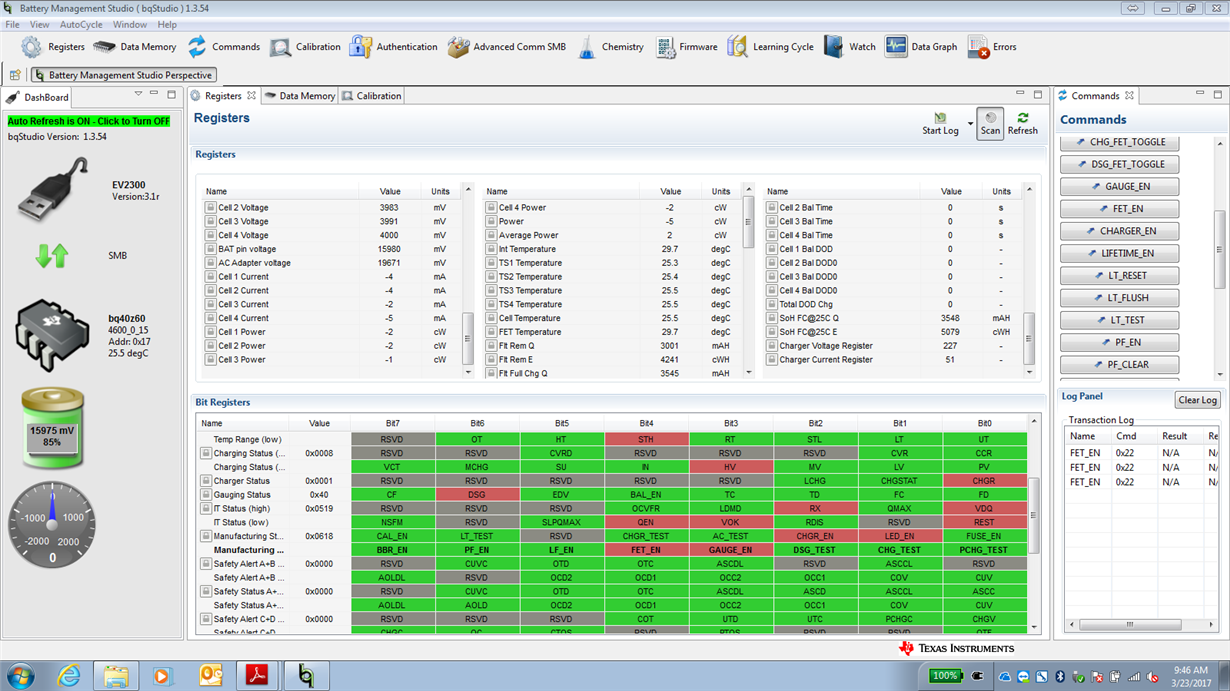The image size is (1230, 691).
Task: Open Internet Explorer from the taskbar
Action: point(68,676)
